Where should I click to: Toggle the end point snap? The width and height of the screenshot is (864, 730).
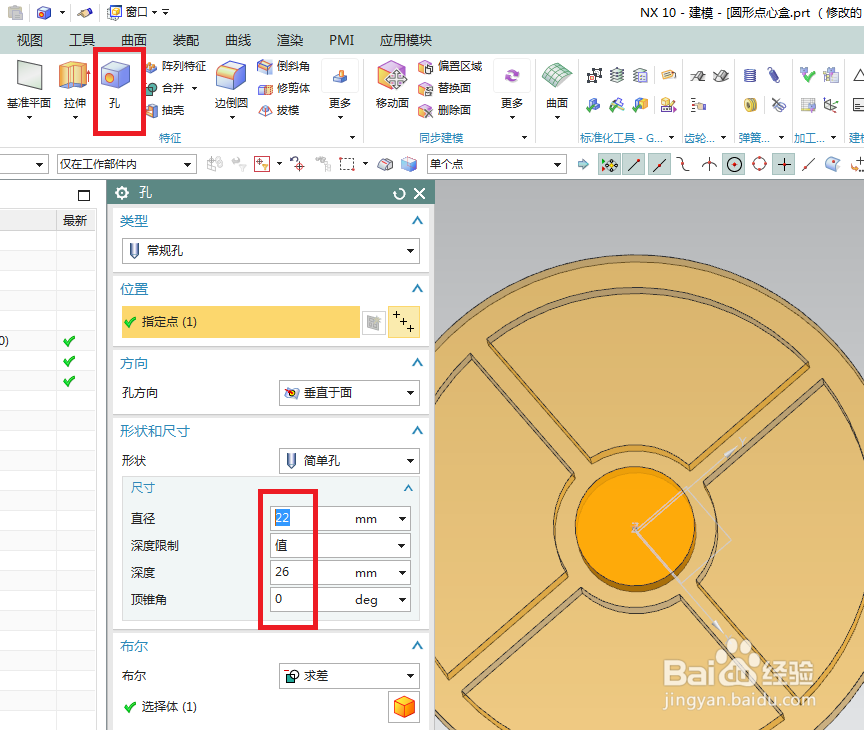pos(635,164)
